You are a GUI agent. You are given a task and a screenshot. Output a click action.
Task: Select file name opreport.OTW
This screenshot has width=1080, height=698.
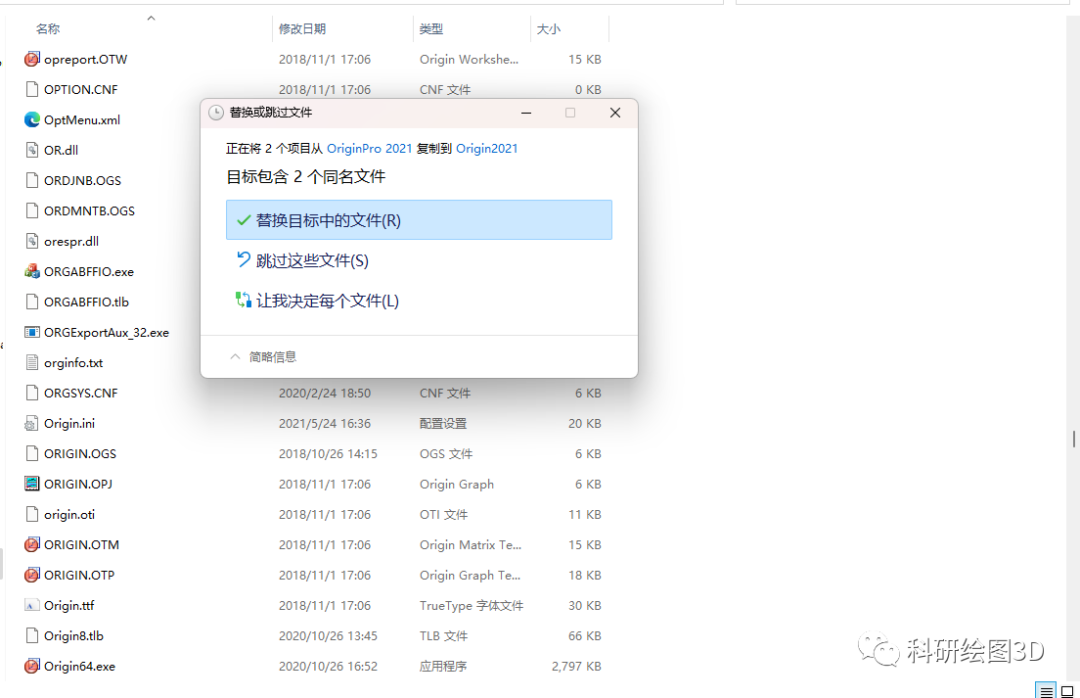85,59
